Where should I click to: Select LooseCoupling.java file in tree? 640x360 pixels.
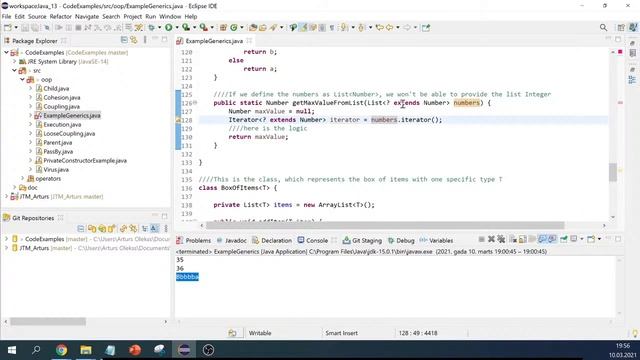(69, 133)
